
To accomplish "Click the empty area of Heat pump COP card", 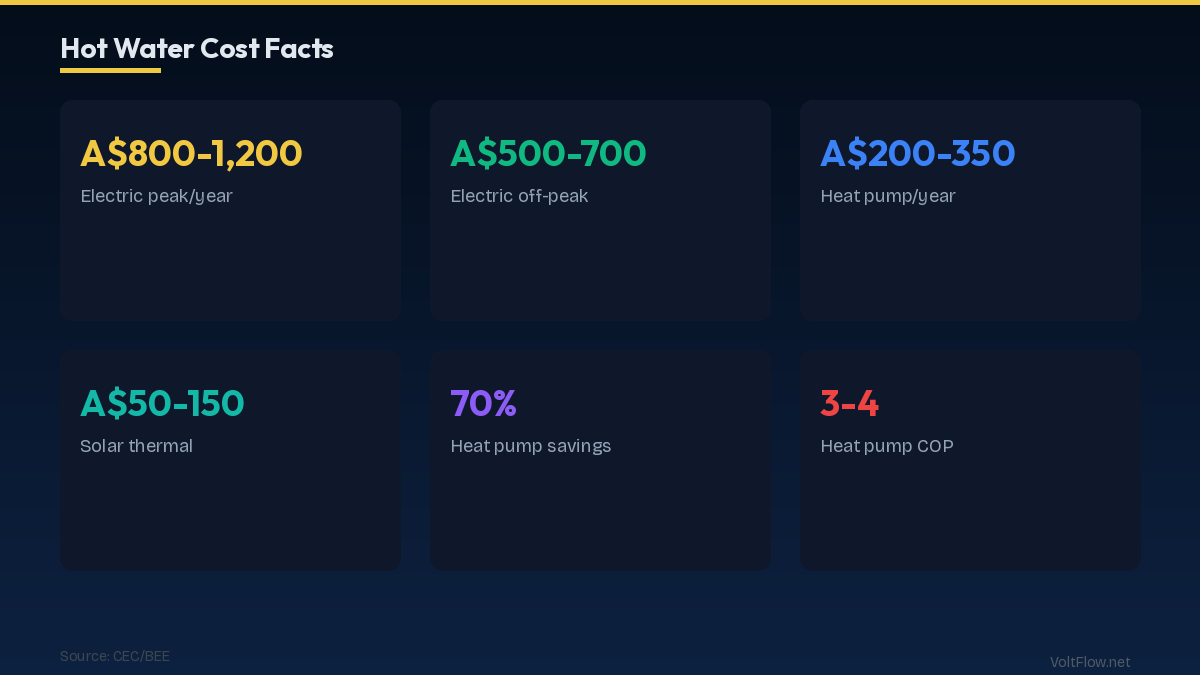I will pos(970,515).
